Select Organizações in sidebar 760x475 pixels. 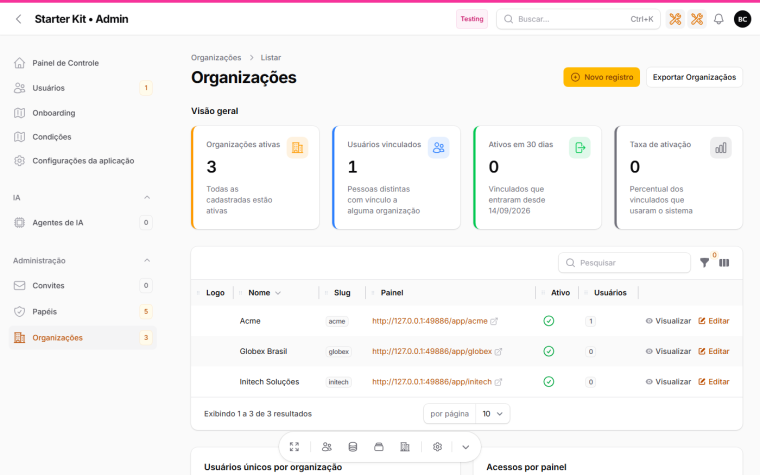pyautogui.click(x=82, y=338)
